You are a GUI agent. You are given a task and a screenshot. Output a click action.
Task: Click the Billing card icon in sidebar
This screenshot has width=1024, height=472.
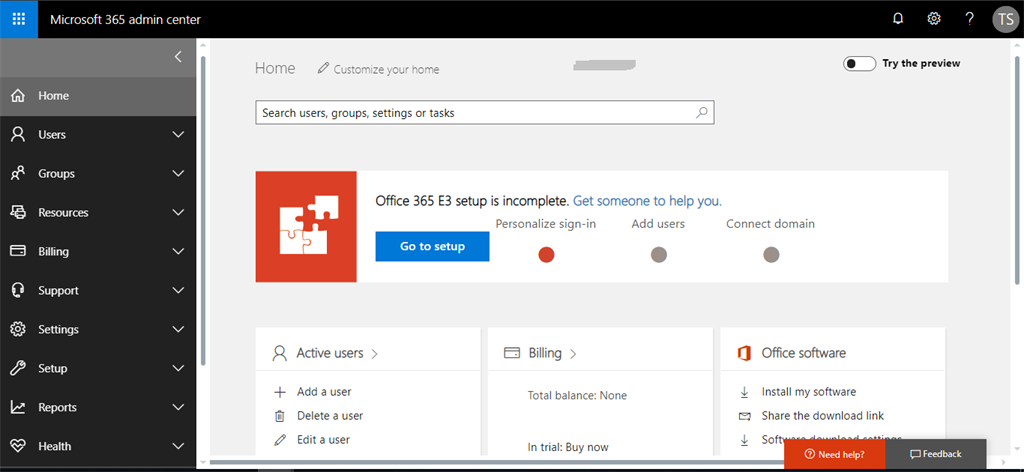(x=18, y=251)
